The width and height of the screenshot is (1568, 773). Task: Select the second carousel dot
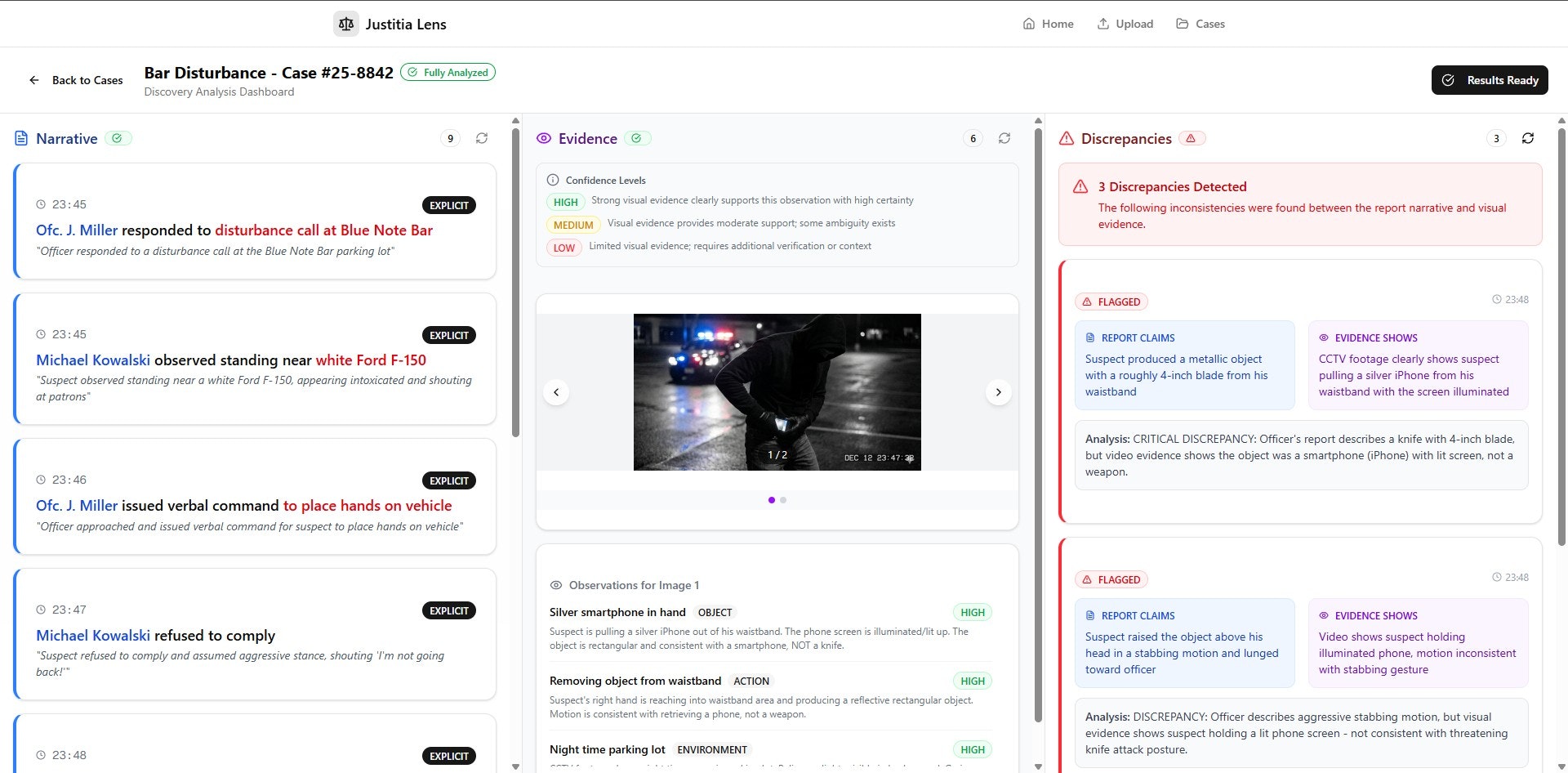pos(783,499)
